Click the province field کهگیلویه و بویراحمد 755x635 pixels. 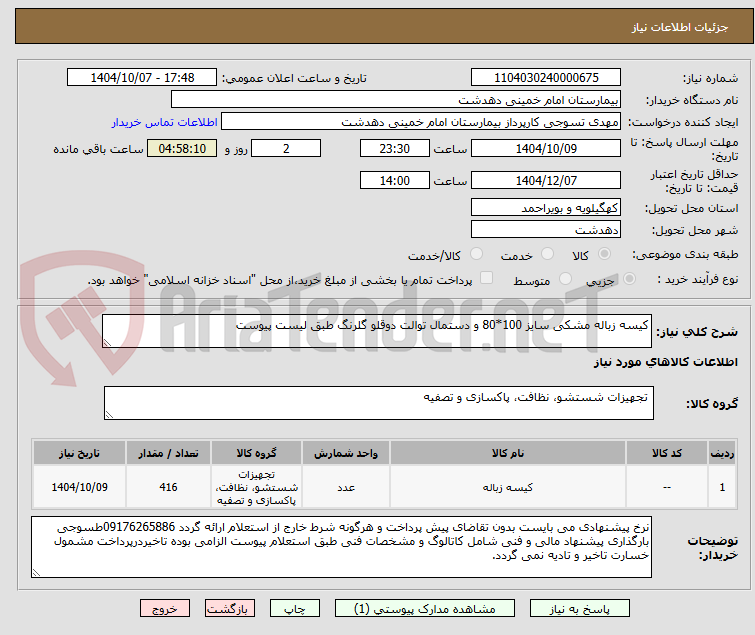click(546, 207)
